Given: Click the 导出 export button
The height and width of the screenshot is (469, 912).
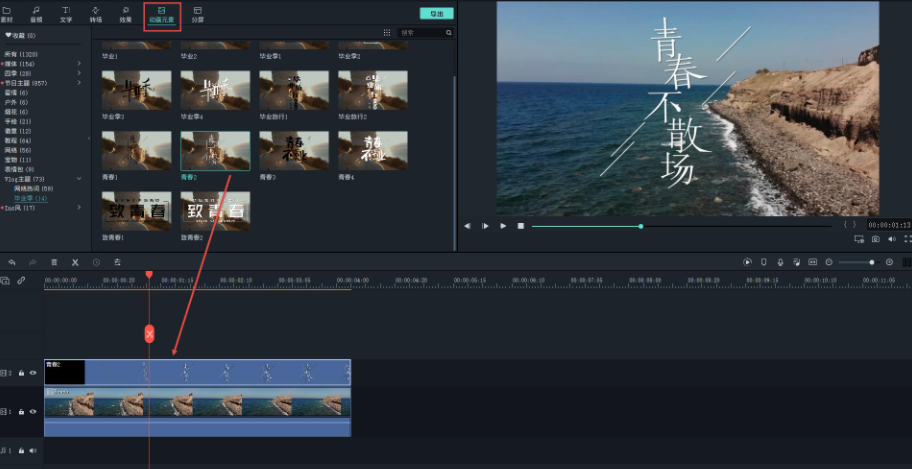Looking at the screenshot, I should [x=436, y=13].
